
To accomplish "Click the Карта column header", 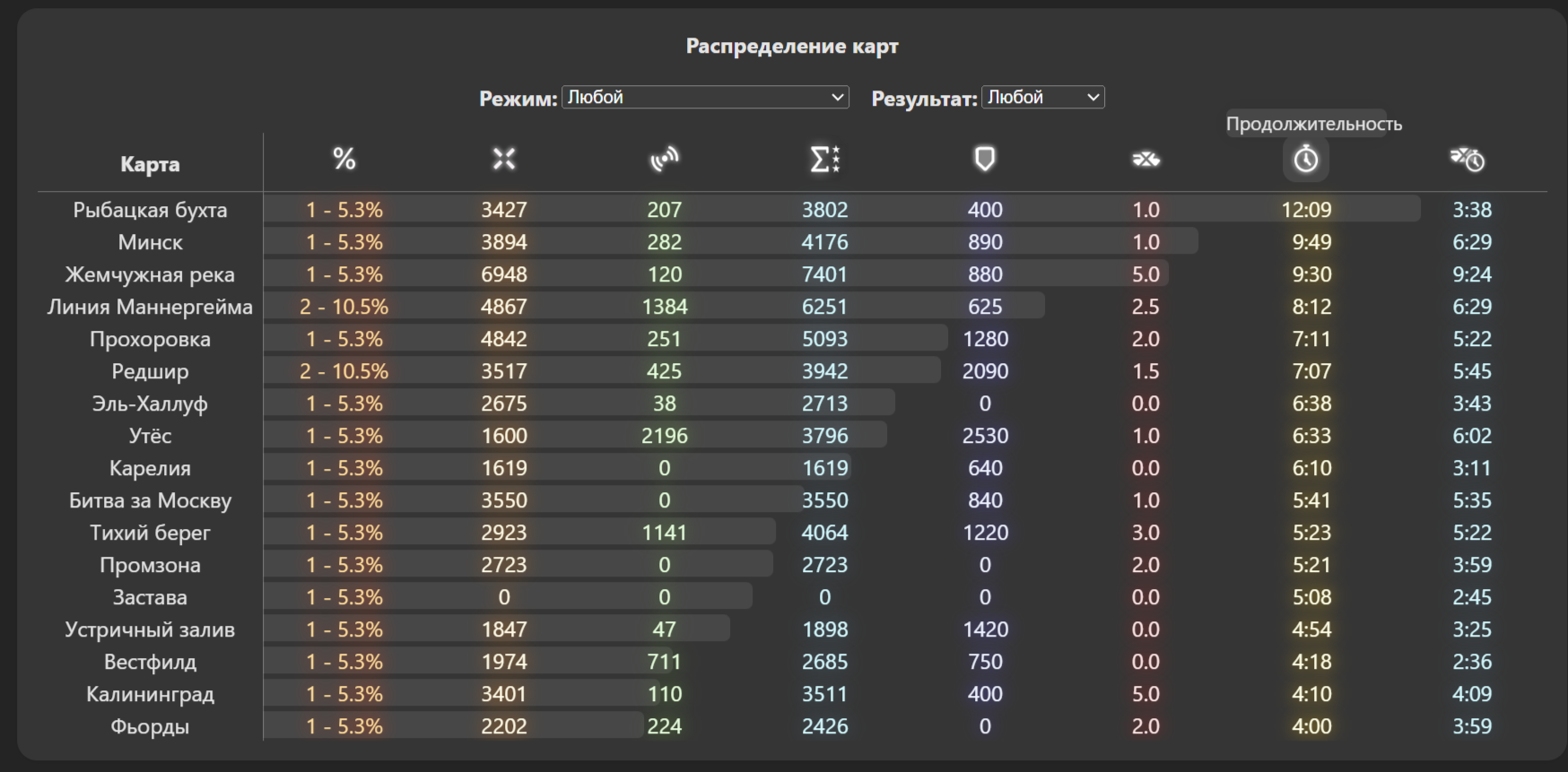I will (x=150, y=164).
